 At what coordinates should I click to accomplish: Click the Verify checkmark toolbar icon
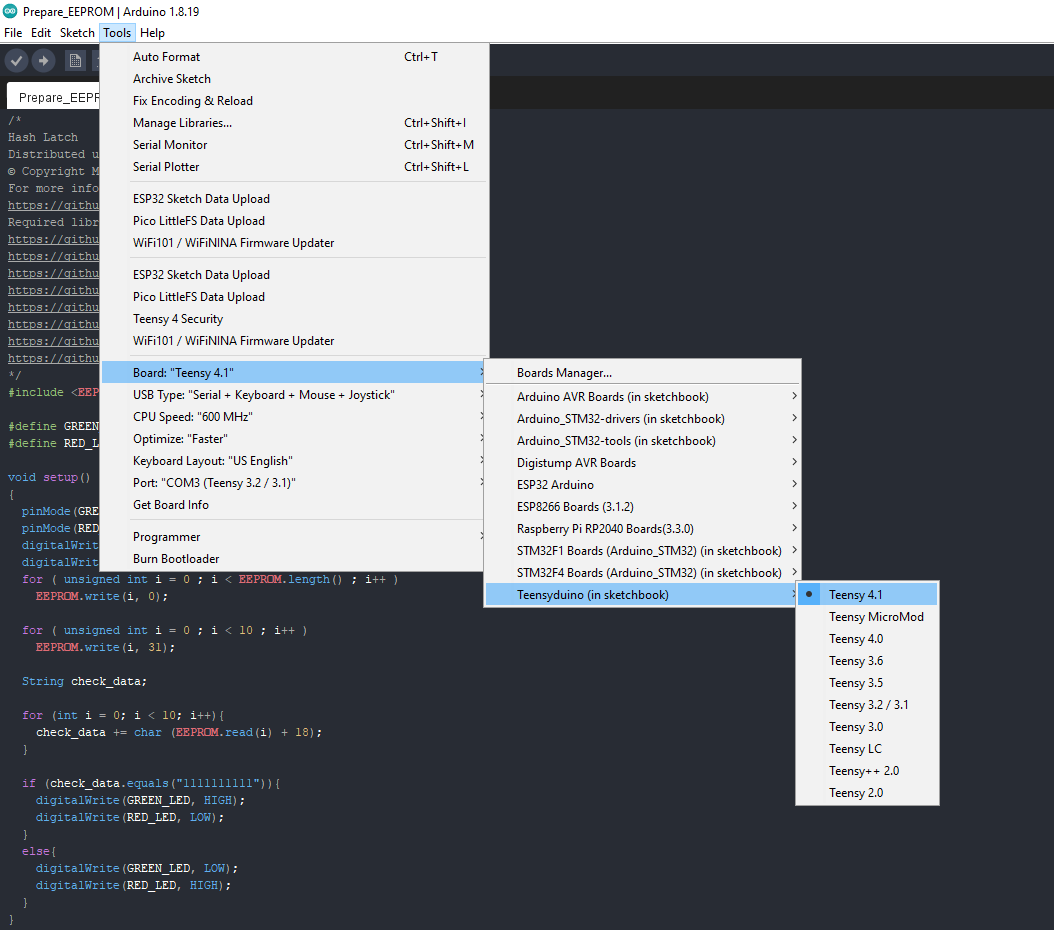click(17, 61)
